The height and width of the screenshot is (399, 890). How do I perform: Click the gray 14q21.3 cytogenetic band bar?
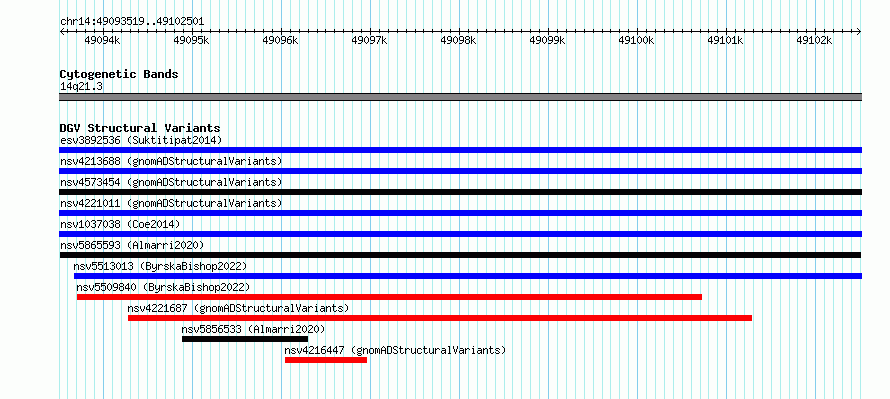(x=460, y=97)
